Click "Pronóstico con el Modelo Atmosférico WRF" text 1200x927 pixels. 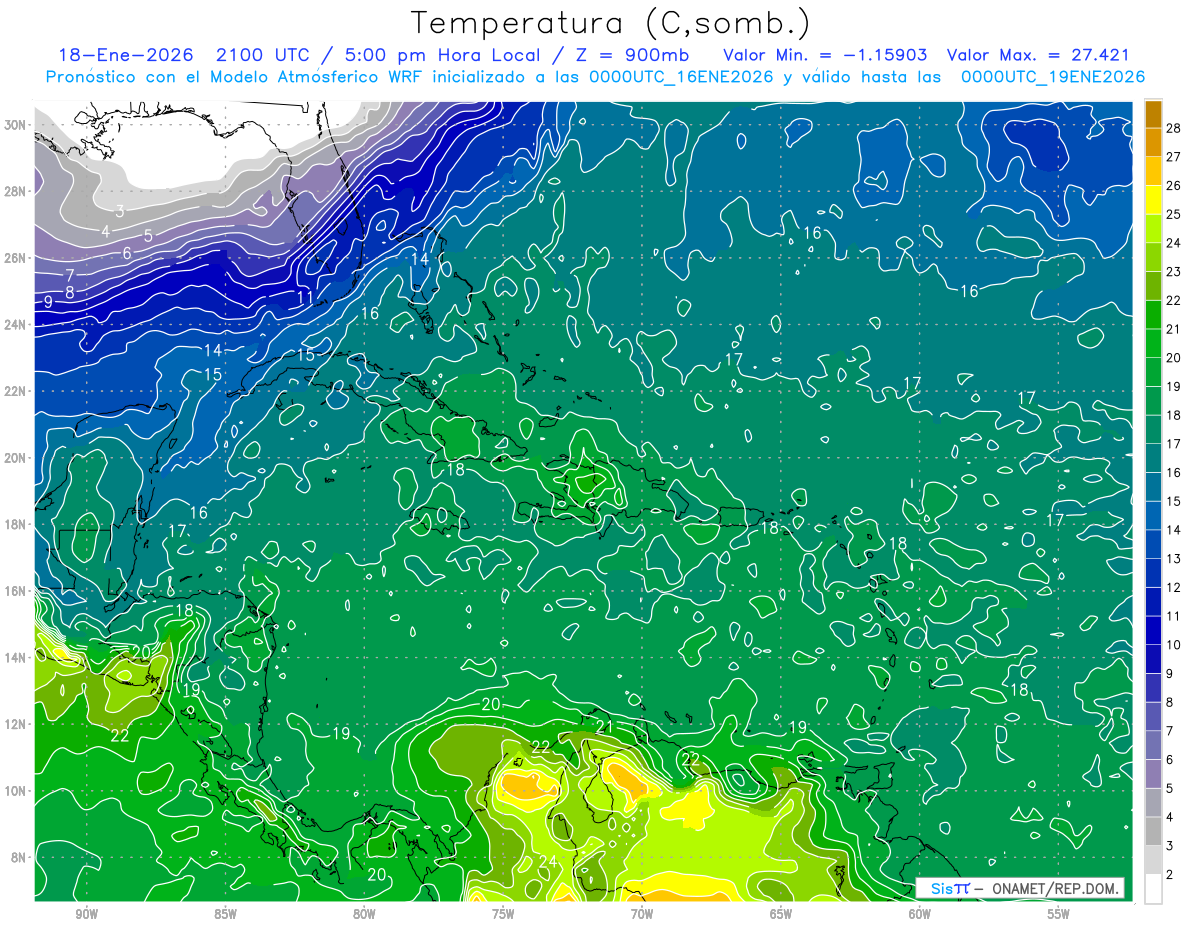click(235, 77)
